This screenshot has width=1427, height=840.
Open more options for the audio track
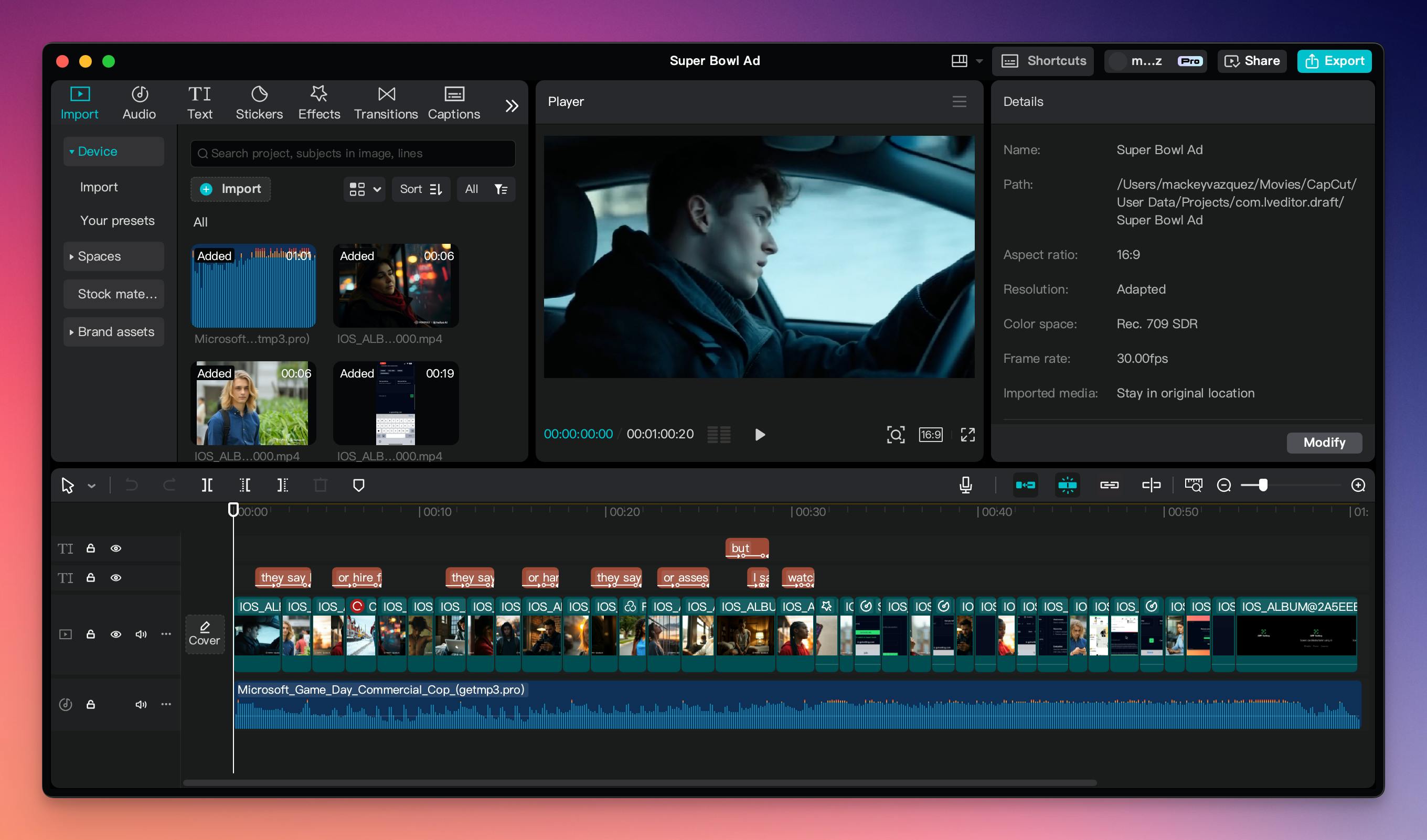click(166, 704)
